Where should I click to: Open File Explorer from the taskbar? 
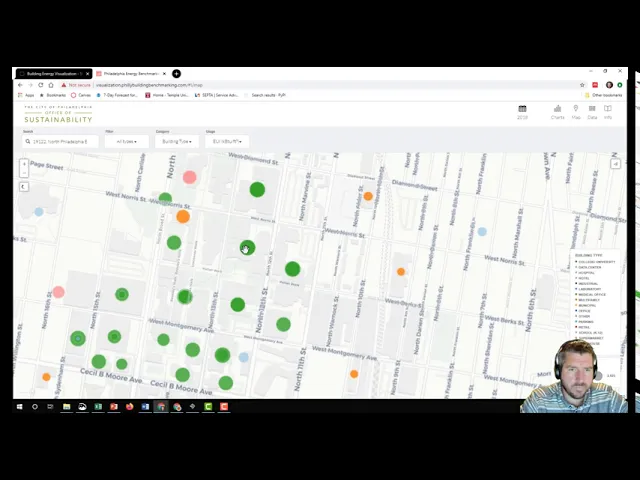[67, 407]
